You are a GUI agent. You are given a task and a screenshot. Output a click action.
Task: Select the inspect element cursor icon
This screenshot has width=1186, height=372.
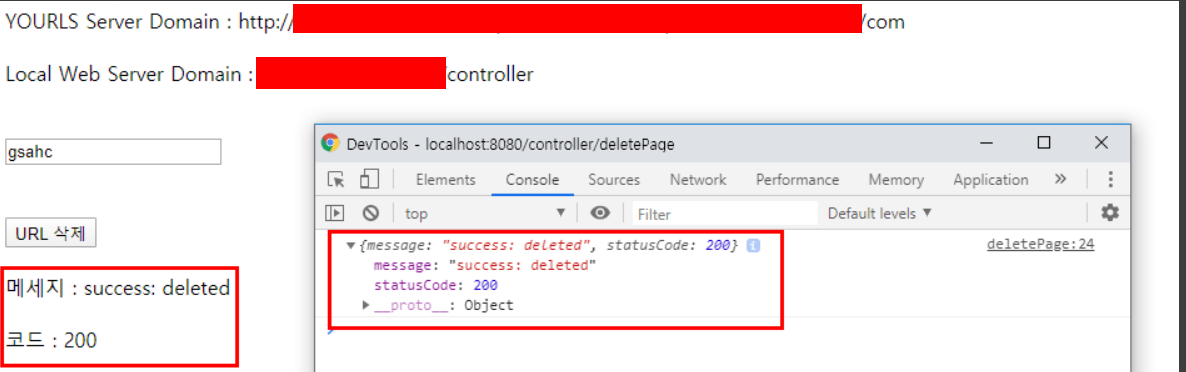(336, 180)
